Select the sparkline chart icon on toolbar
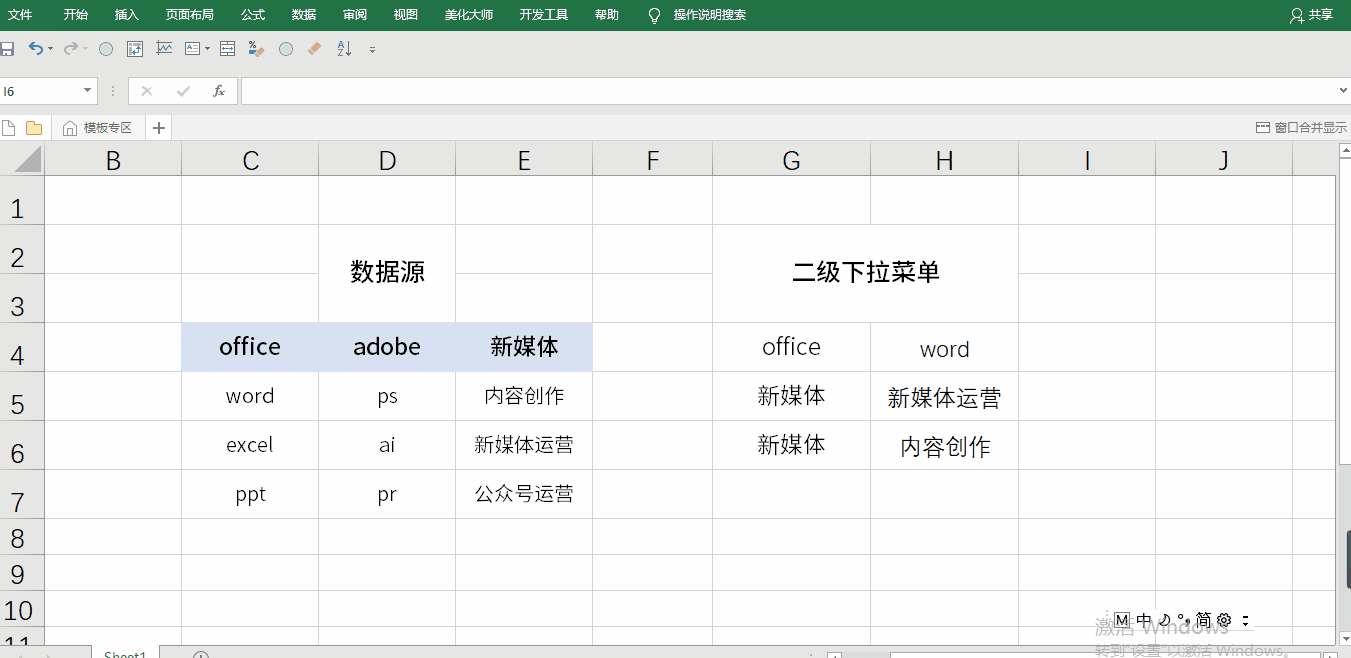This screenshot has height=658, width=1351. click(163, 48)
